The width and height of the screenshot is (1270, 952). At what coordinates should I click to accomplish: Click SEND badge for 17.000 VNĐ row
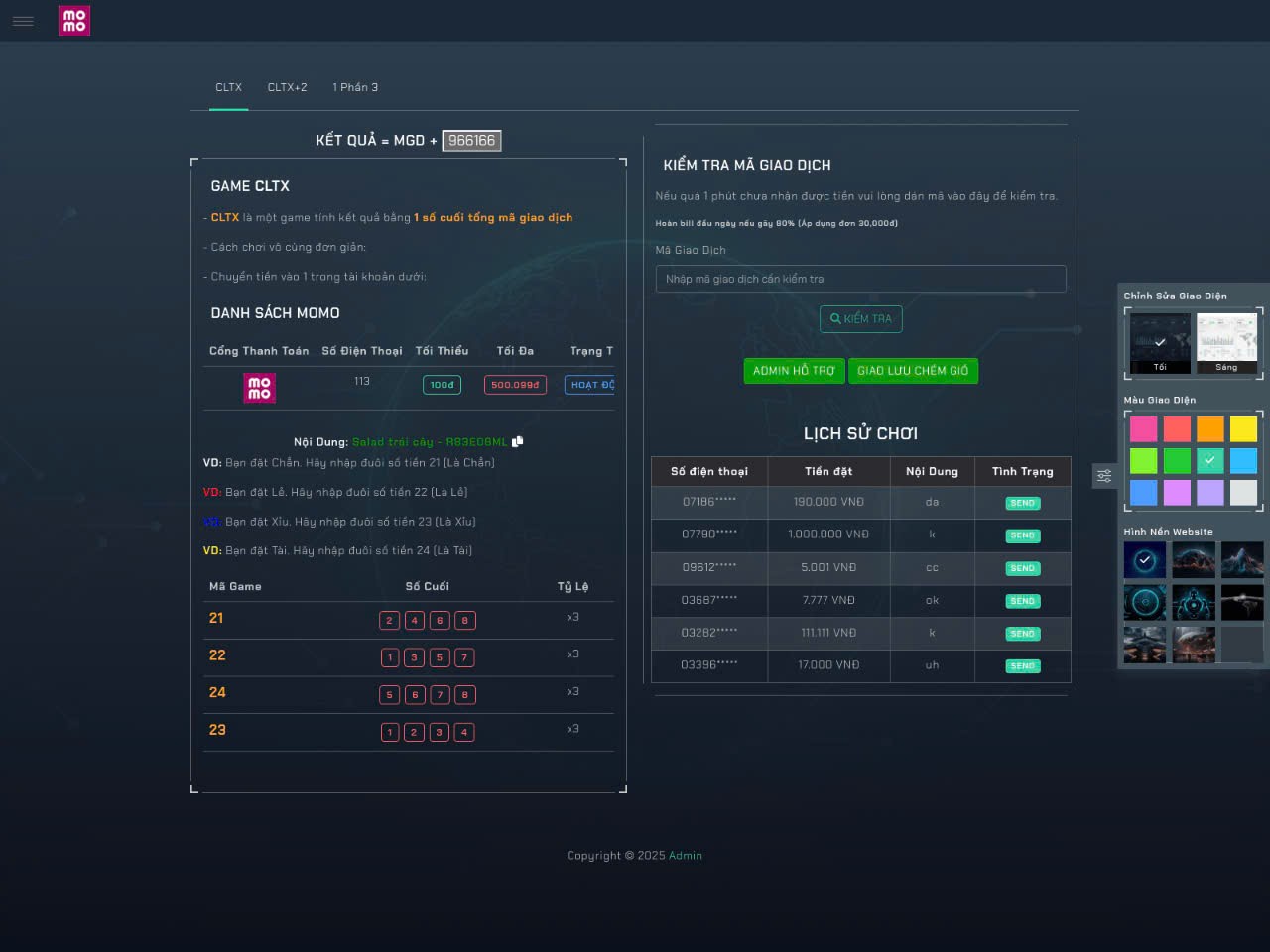(1022, 666)
